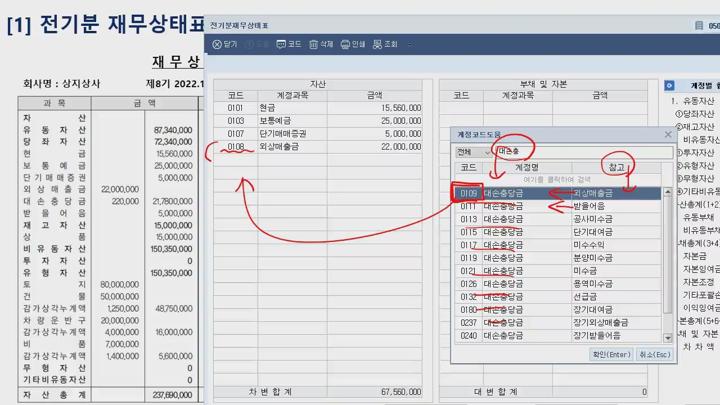The image size is (720, 405).
Task: Click the 계정명 column header in dialog
Action: [x=527, y=168]
